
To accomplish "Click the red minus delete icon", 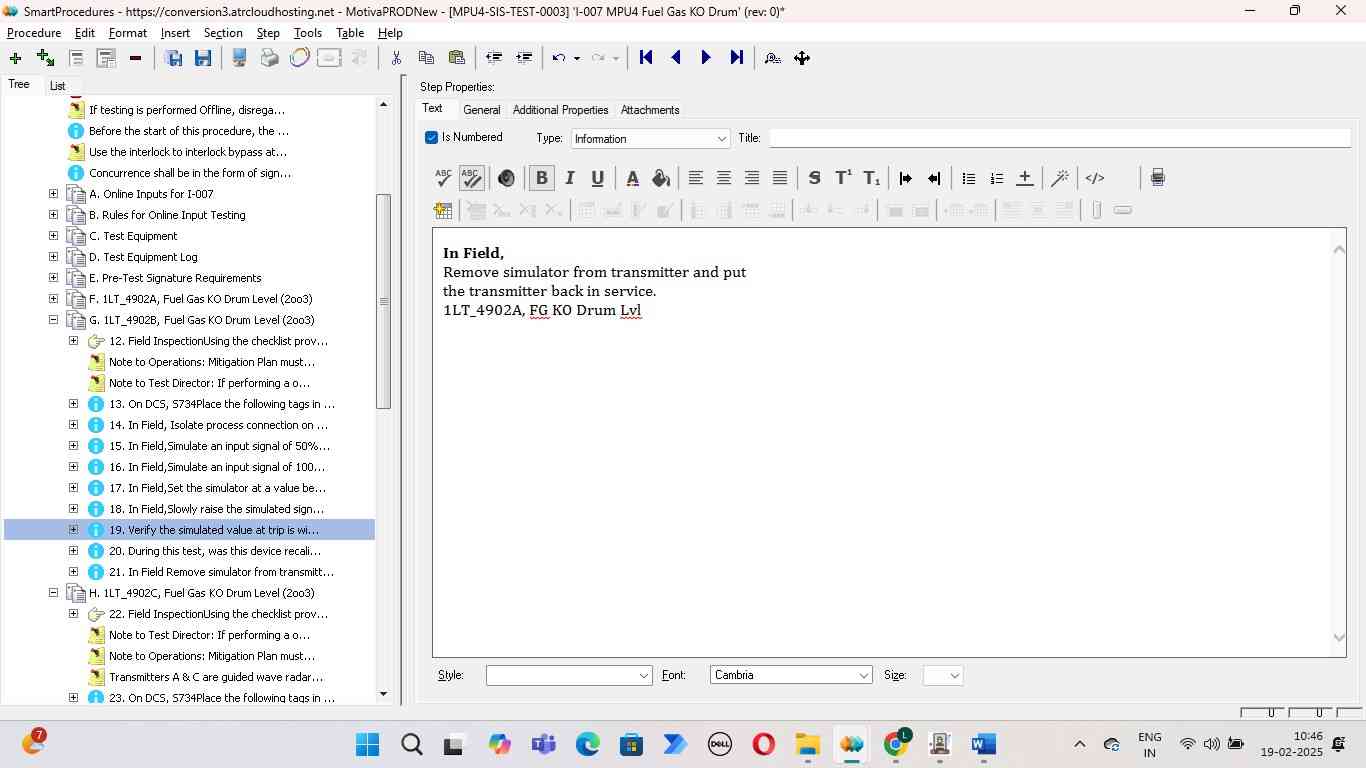I will click(135, 58).
